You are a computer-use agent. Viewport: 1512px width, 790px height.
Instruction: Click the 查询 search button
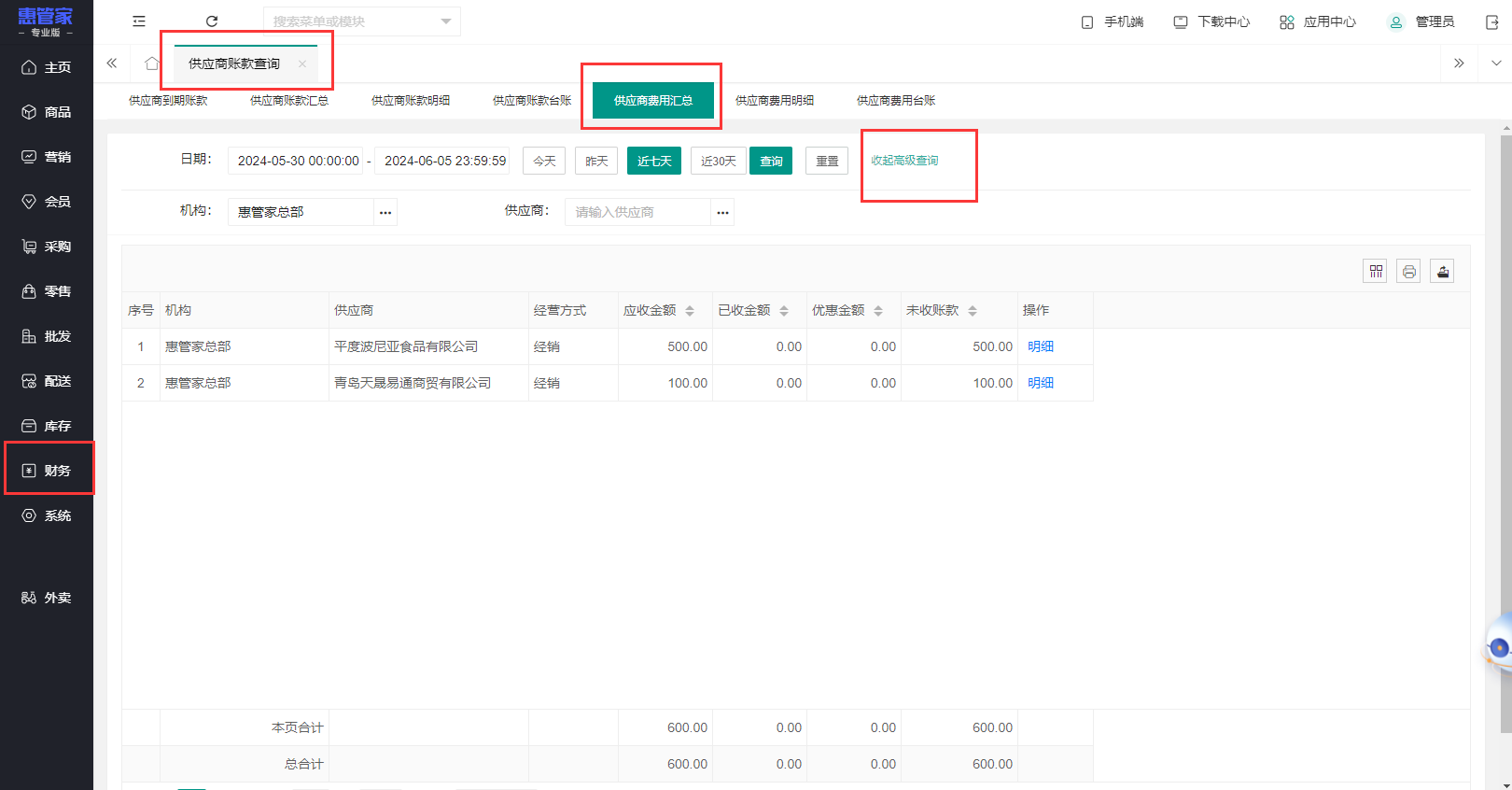pos(771,161)
